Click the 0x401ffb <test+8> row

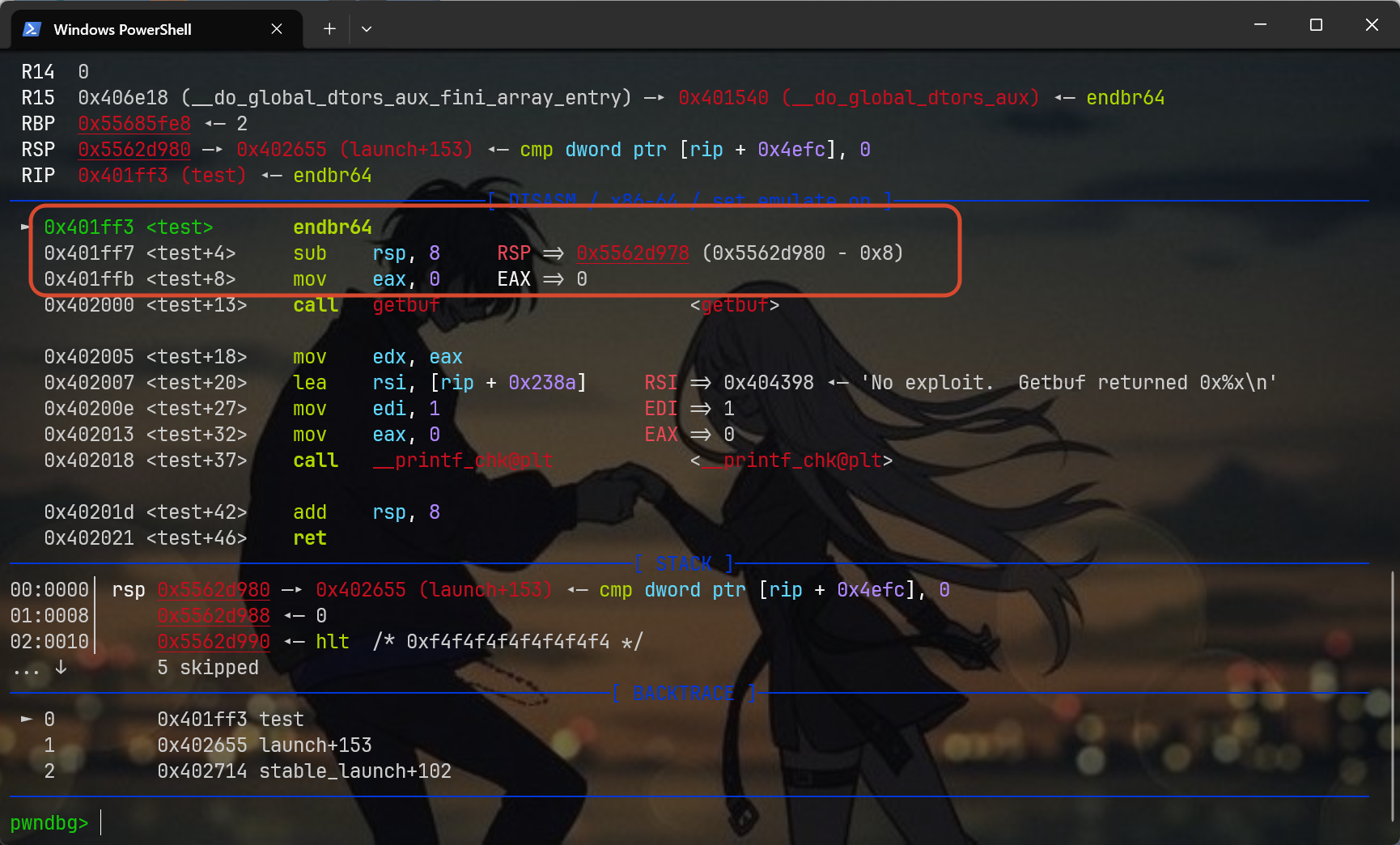pyautogui.click(x=316, y=279)
